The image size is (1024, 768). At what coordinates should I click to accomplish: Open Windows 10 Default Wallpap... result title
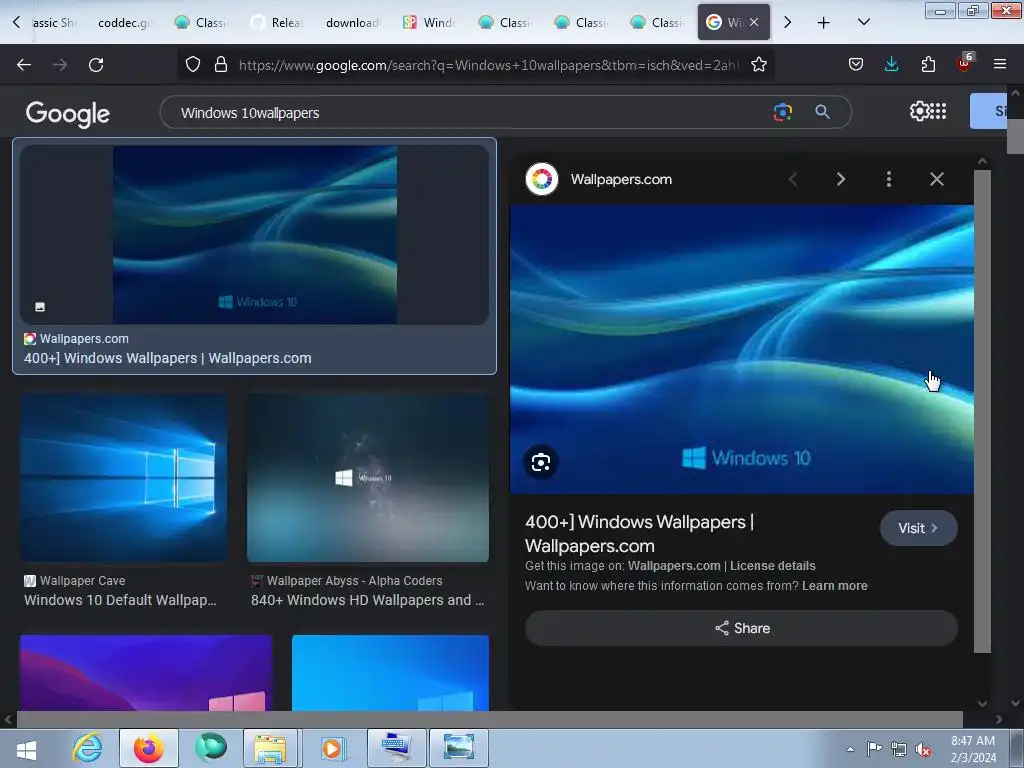pos(120,600)
